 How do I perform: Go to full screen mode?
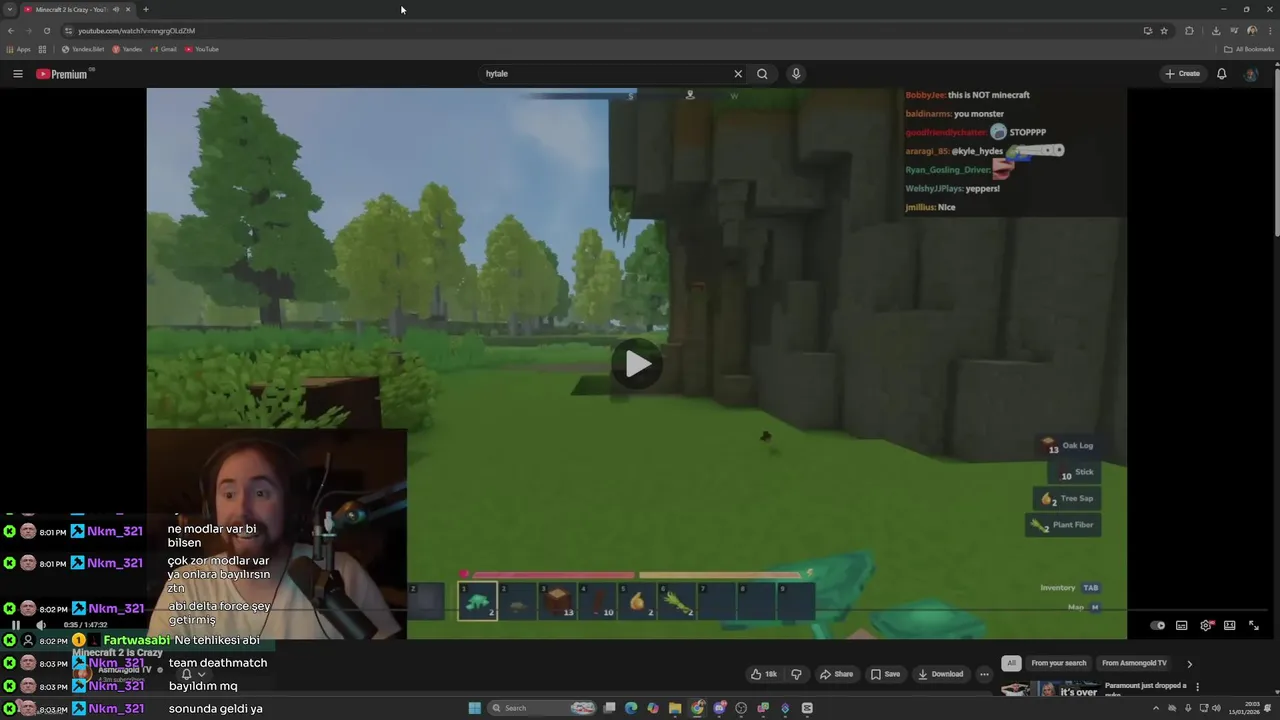(x=1254, y=626)
